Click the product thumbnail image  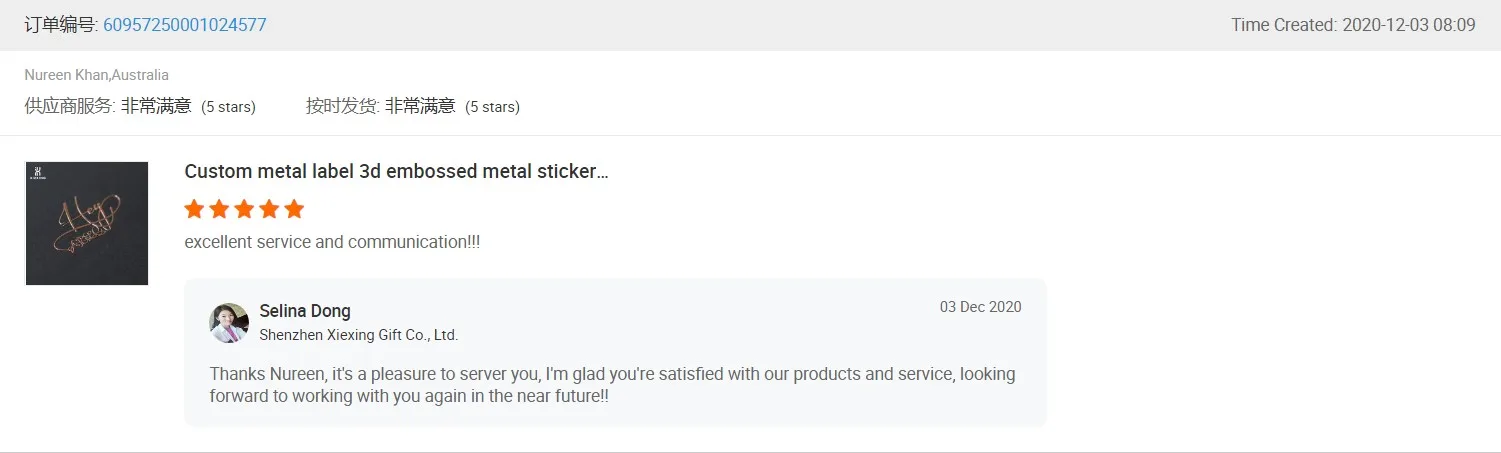87,223
